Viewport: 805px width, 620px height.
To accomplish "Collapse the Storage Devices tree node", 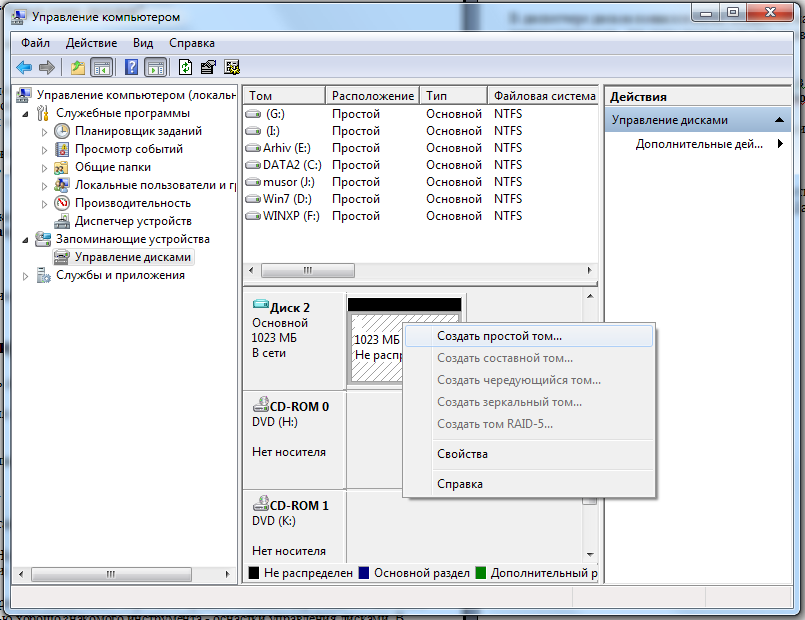I will point(25,240).
